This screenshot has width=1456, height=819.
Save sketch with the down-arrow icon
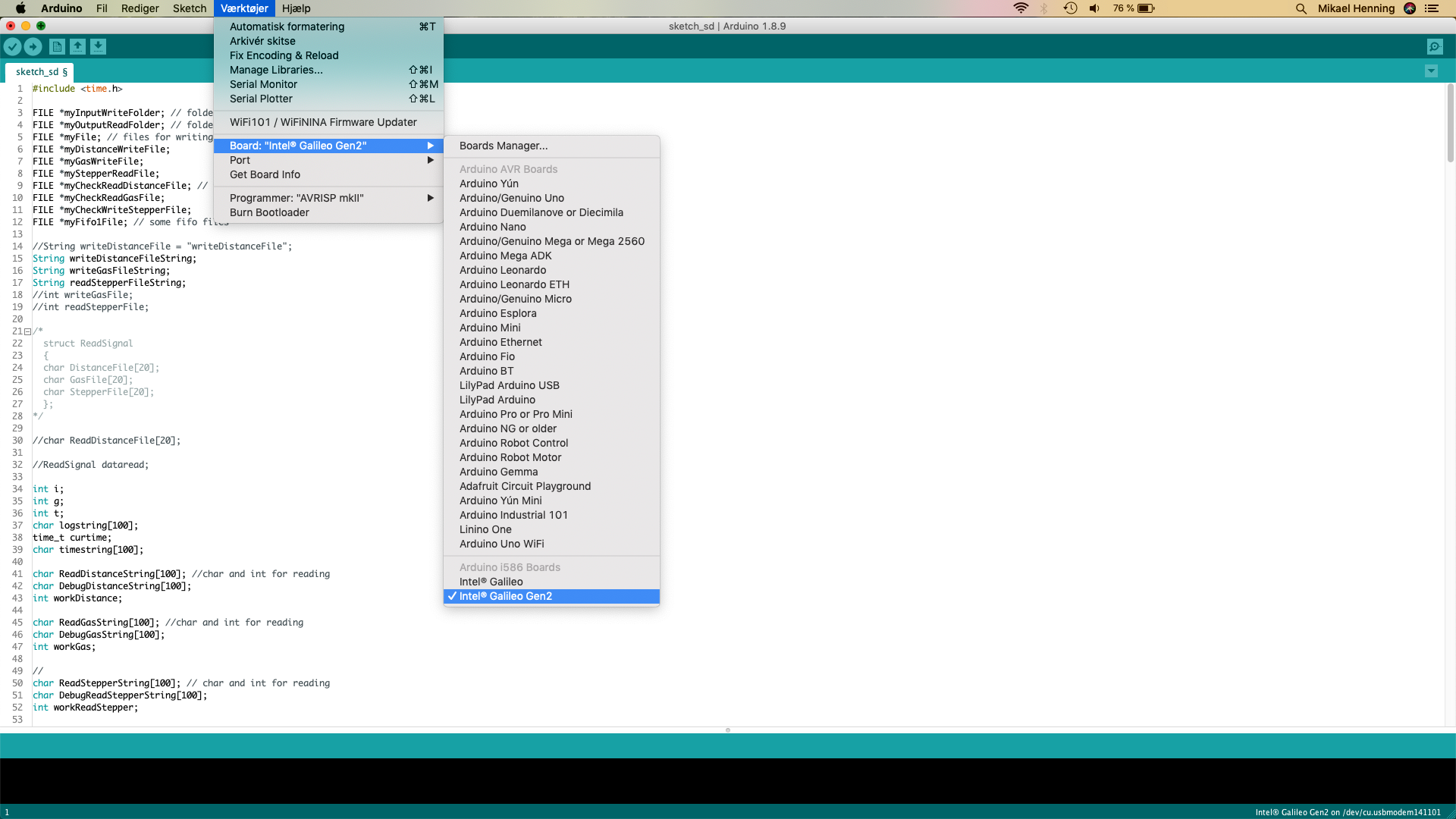pos(98,47)
